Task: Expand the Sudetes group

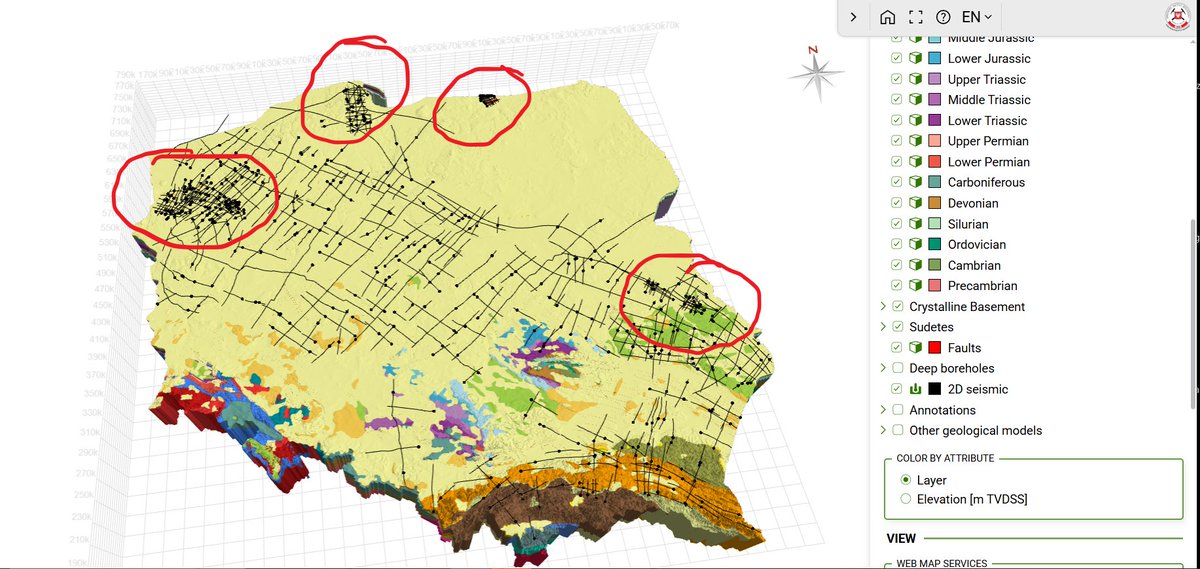Action: (x=883, y=327)
